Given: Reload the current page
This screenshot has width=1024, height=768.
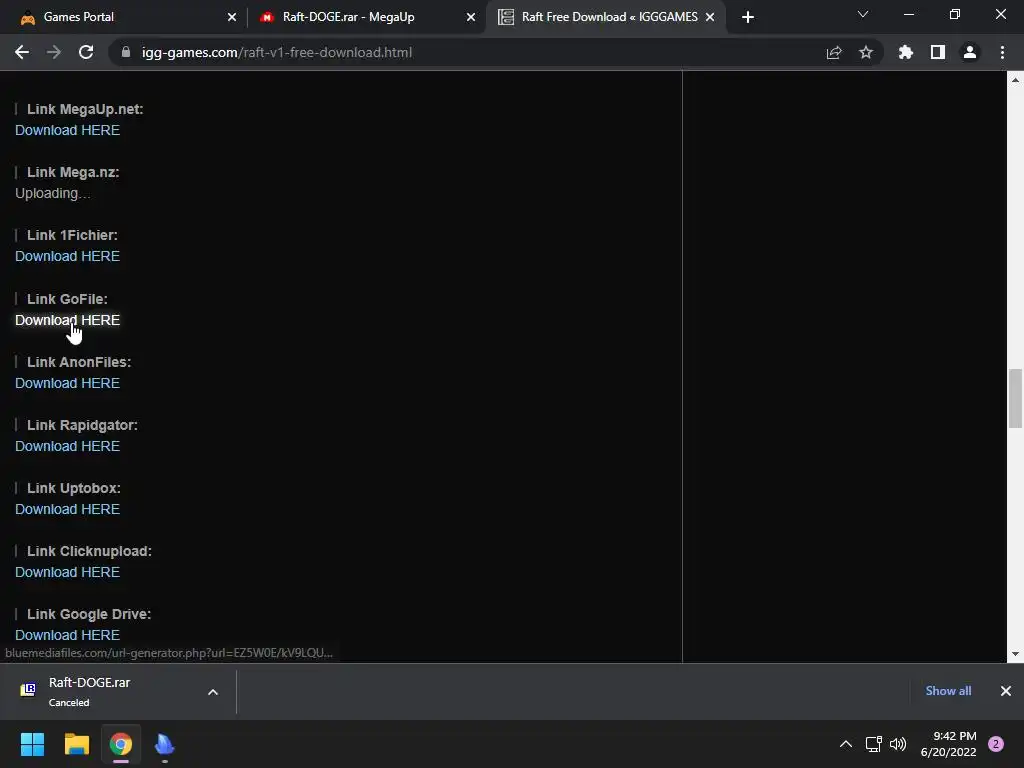Looking at the screenshot, I should pos(86,52).
